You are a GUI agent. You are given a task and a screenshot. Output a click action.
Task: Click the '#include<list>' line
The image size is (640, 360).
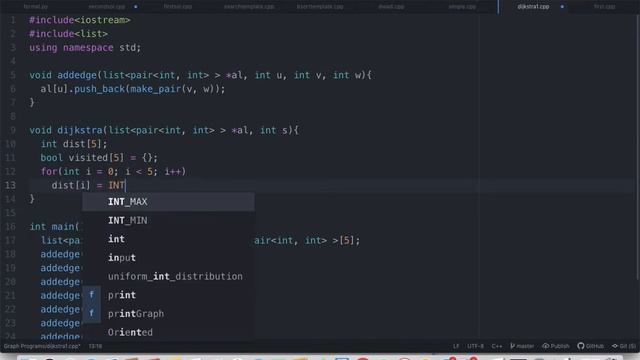68,34
